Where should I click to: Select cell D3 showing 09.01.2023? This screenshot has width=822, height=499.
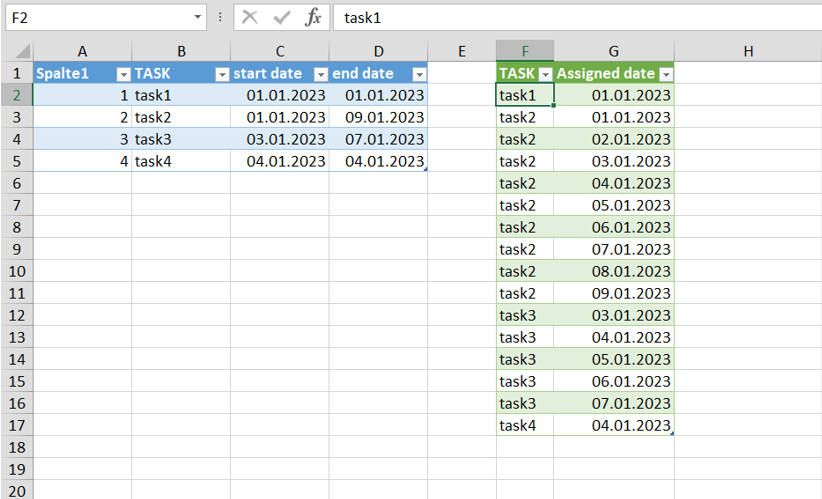coord(378,117)
